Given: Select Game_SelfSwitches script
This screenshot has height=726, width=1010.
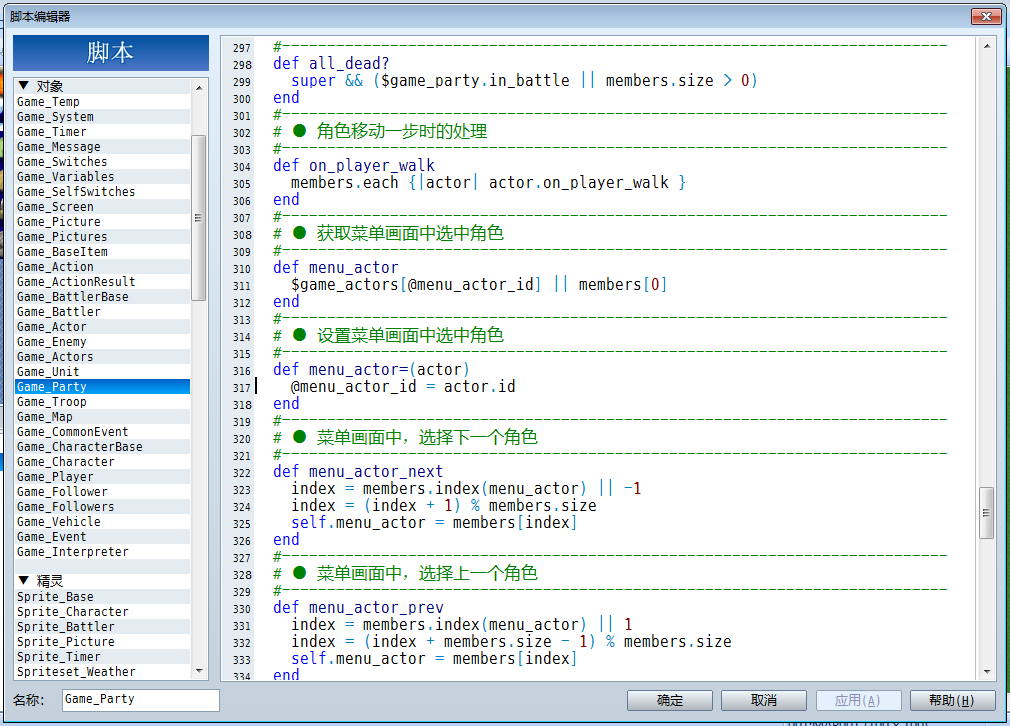Looking at the screenshot, I should click(x=102, y=191).
